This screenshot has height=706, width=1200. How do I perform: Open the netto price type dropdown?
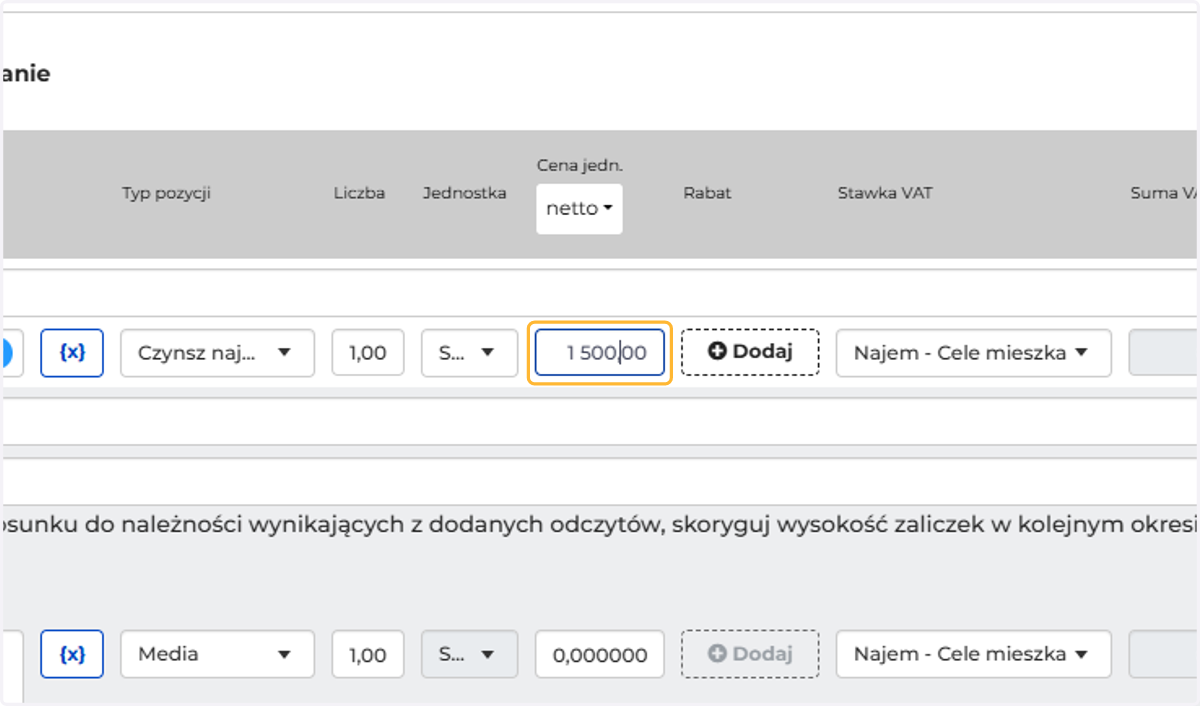coord(579,209)
